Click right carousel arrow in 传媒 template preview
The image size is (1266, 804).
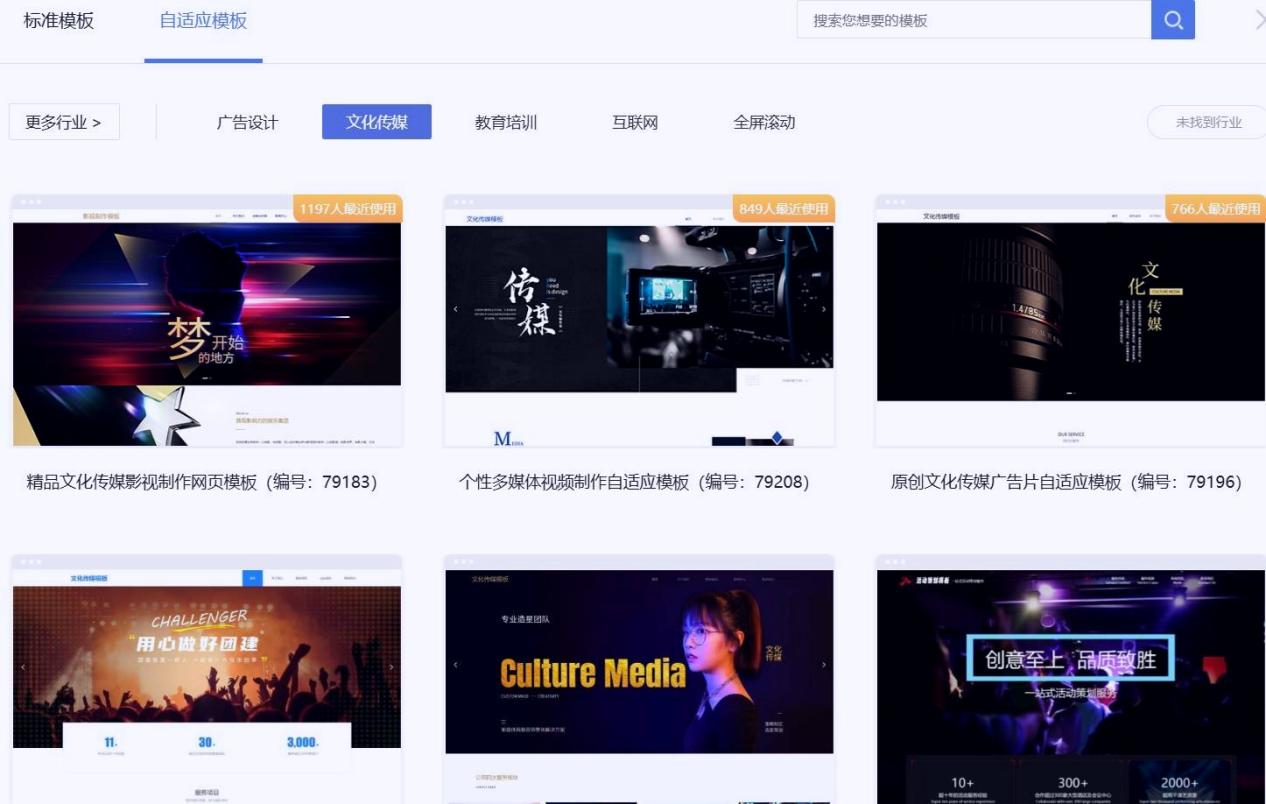pyautogui.click(x=824, y=309)
